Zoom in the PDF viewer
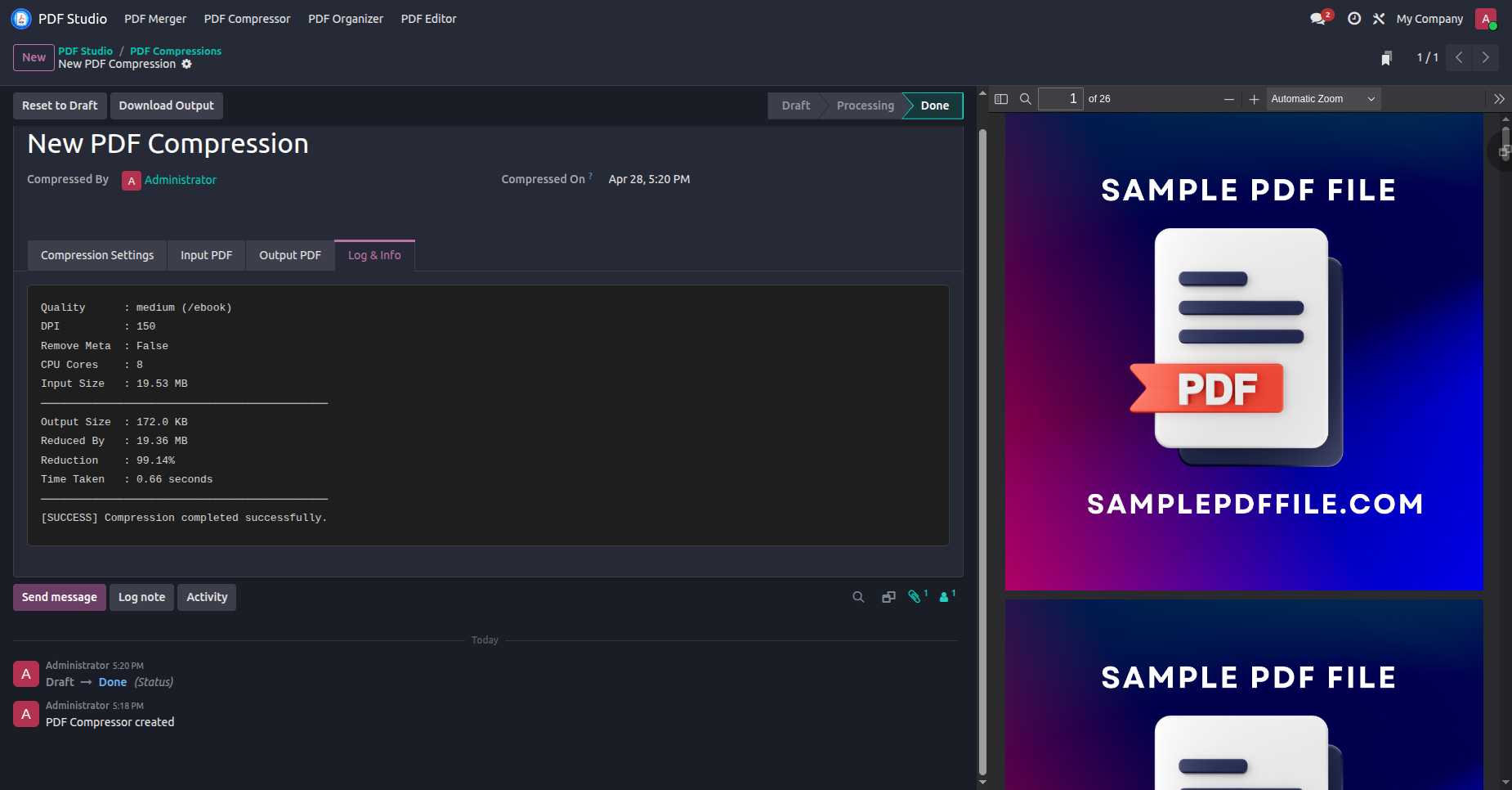 [x=1254, y=99]
